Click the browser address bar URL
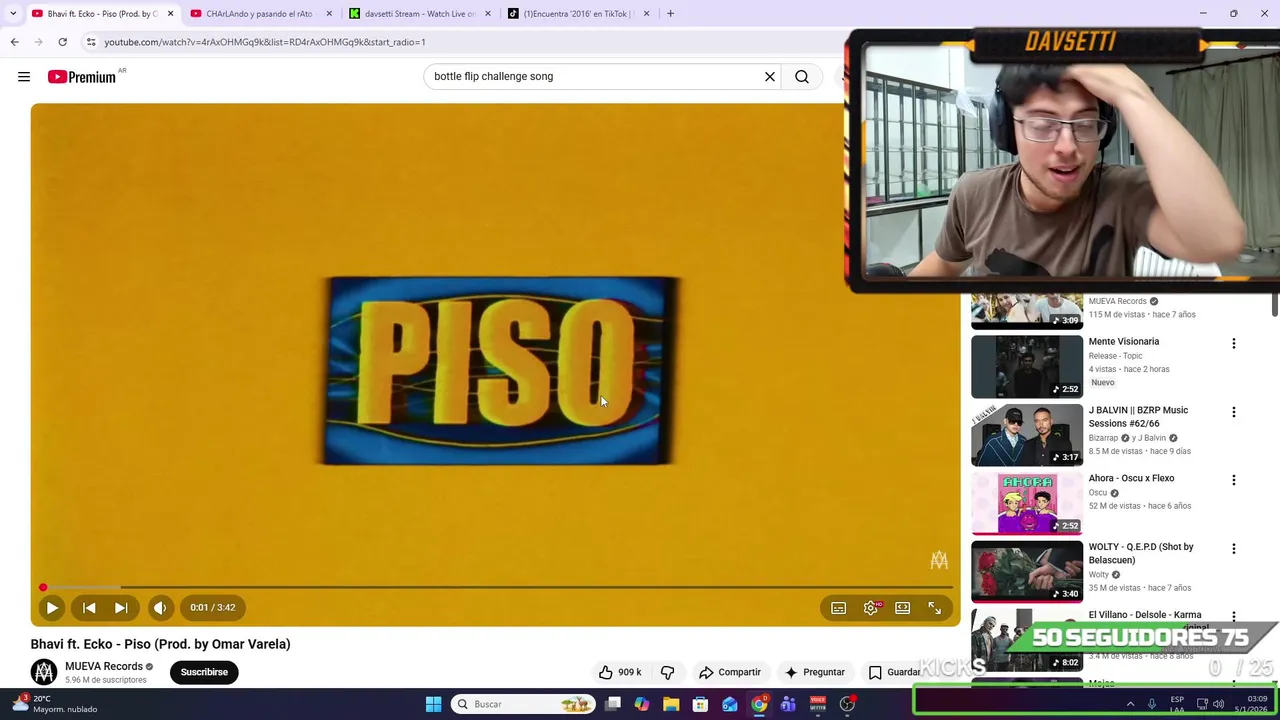 265,42
